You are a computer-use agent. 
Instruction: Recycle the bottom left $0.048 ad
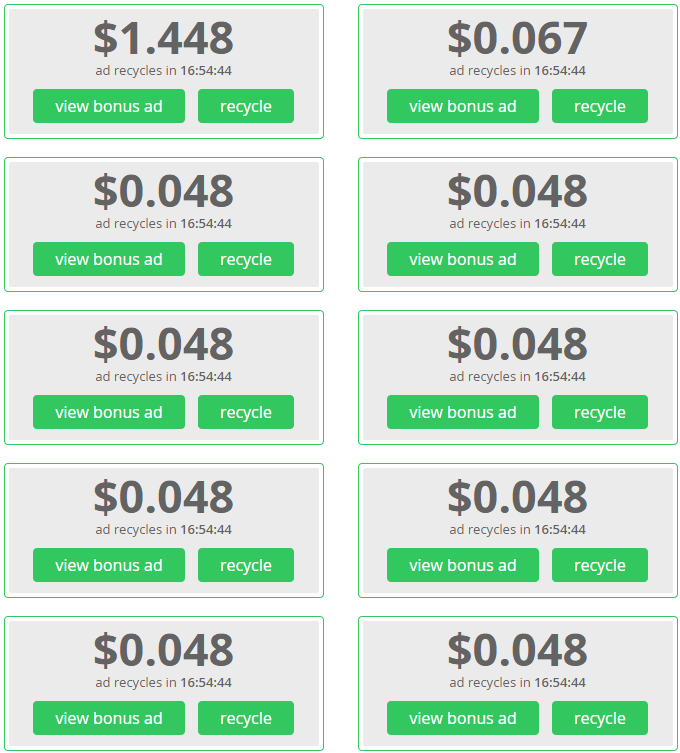tap(246, 717)
